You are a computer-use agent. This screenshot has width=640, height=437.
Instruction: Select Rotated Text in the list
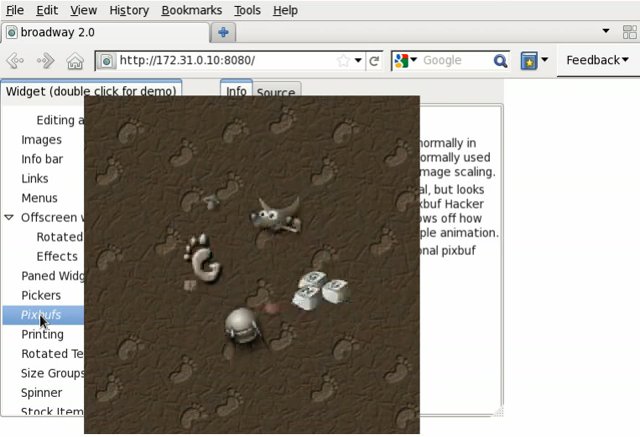(52, 354)
